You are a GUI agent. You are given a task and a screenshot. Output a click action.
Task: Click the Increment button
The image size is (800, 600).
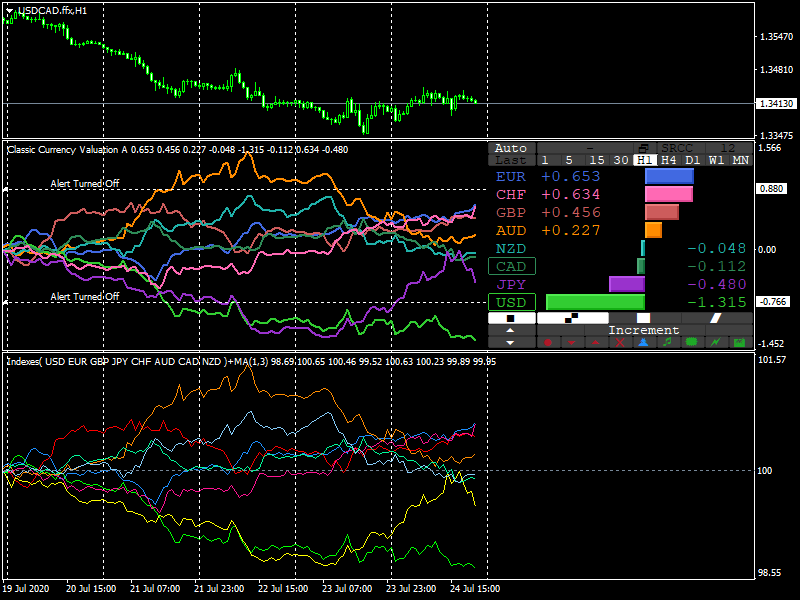(x=645, y=330)
